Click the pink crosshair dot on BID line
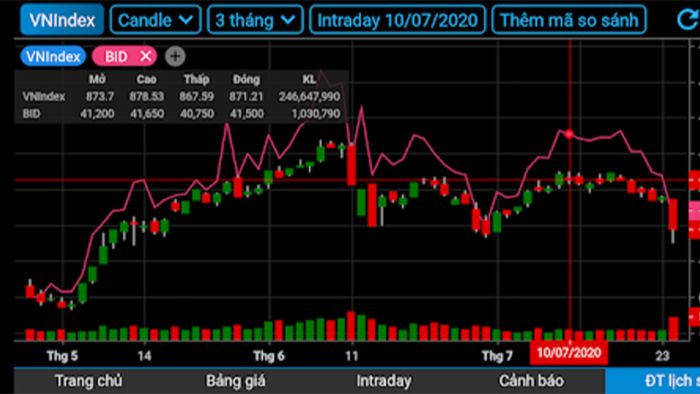 tap(569, 134)
